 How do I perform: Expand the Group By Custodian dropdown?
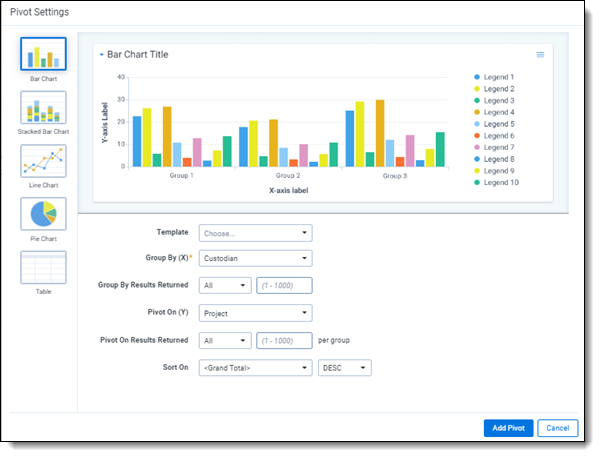coord(255,258)
